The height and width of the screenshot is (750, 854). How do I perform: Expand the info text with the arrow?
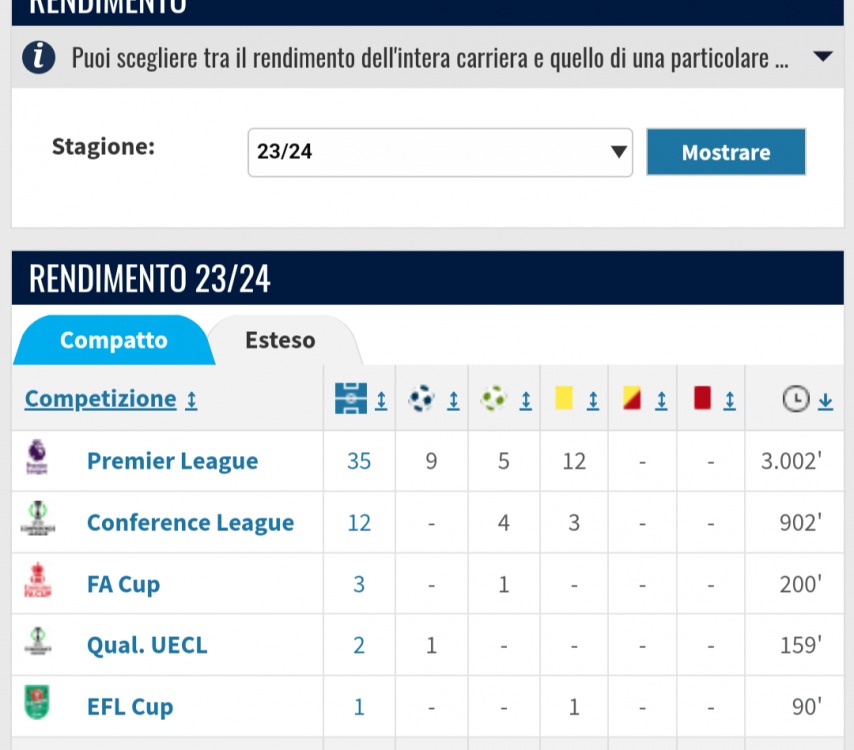[822, 56]
